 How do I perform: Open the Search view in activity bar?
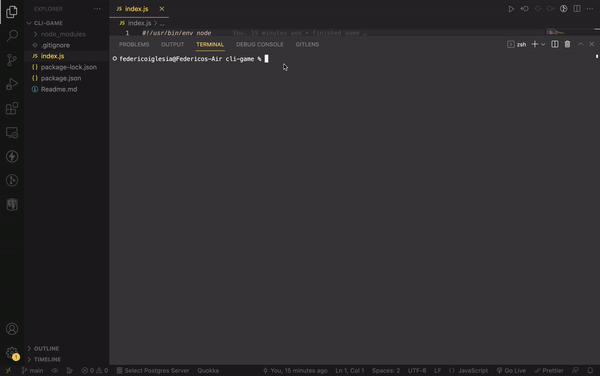12,36
